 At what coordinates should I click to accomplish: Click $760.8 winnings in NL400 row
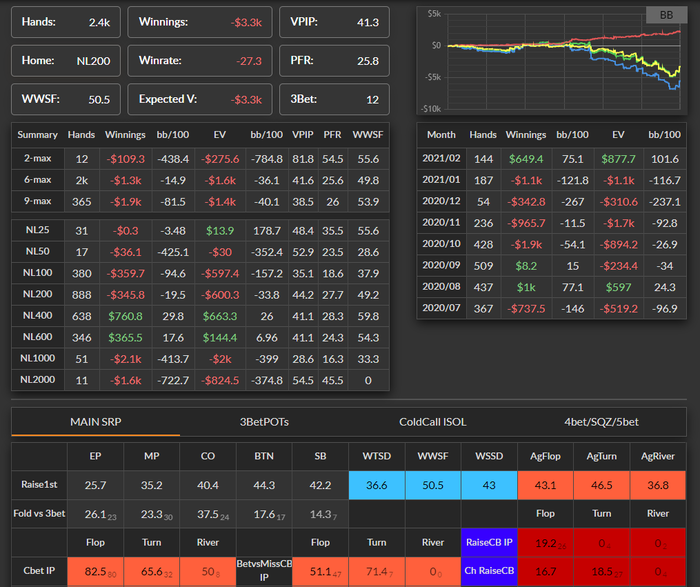[125, 316]
